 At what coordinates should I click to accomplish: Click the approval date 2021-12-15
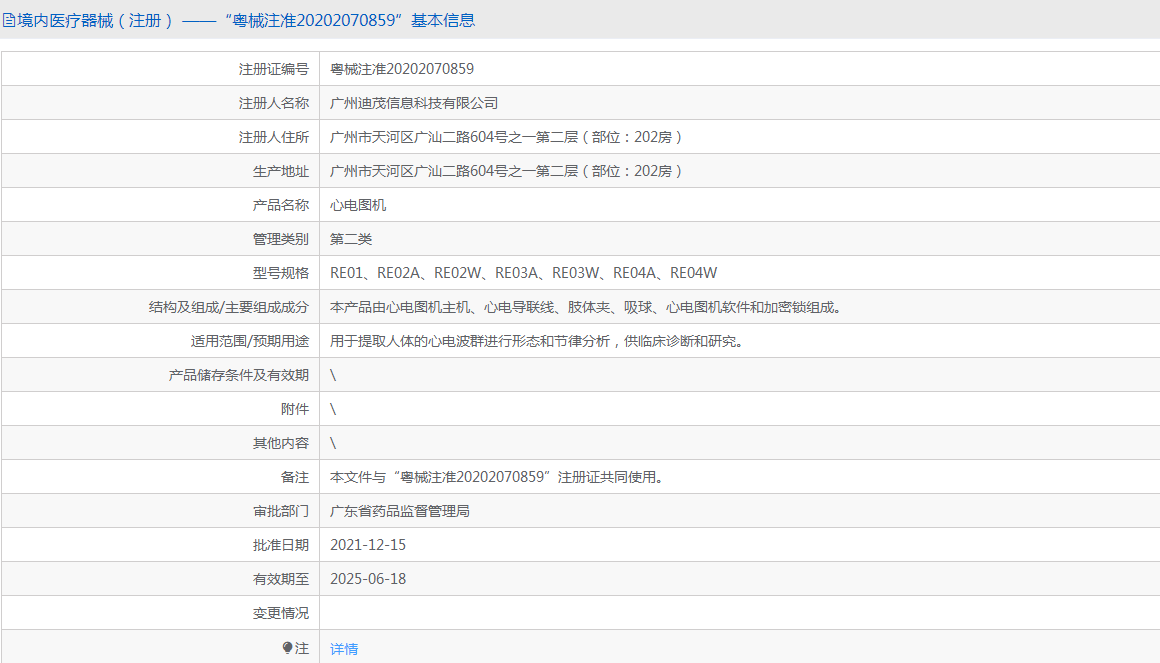pyautogui.click(x=368, y=545)
